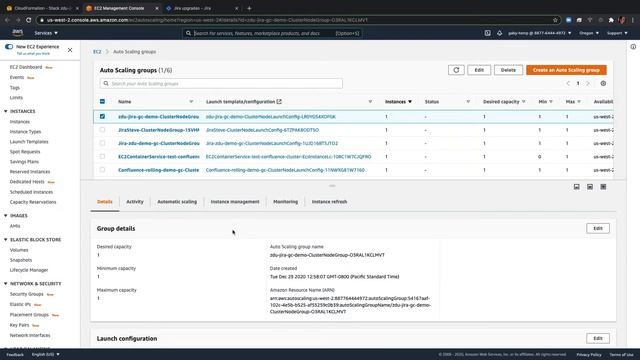640x360 pixels.
Task: Refresh the Auto Scaling groups list
Action: 456,70
